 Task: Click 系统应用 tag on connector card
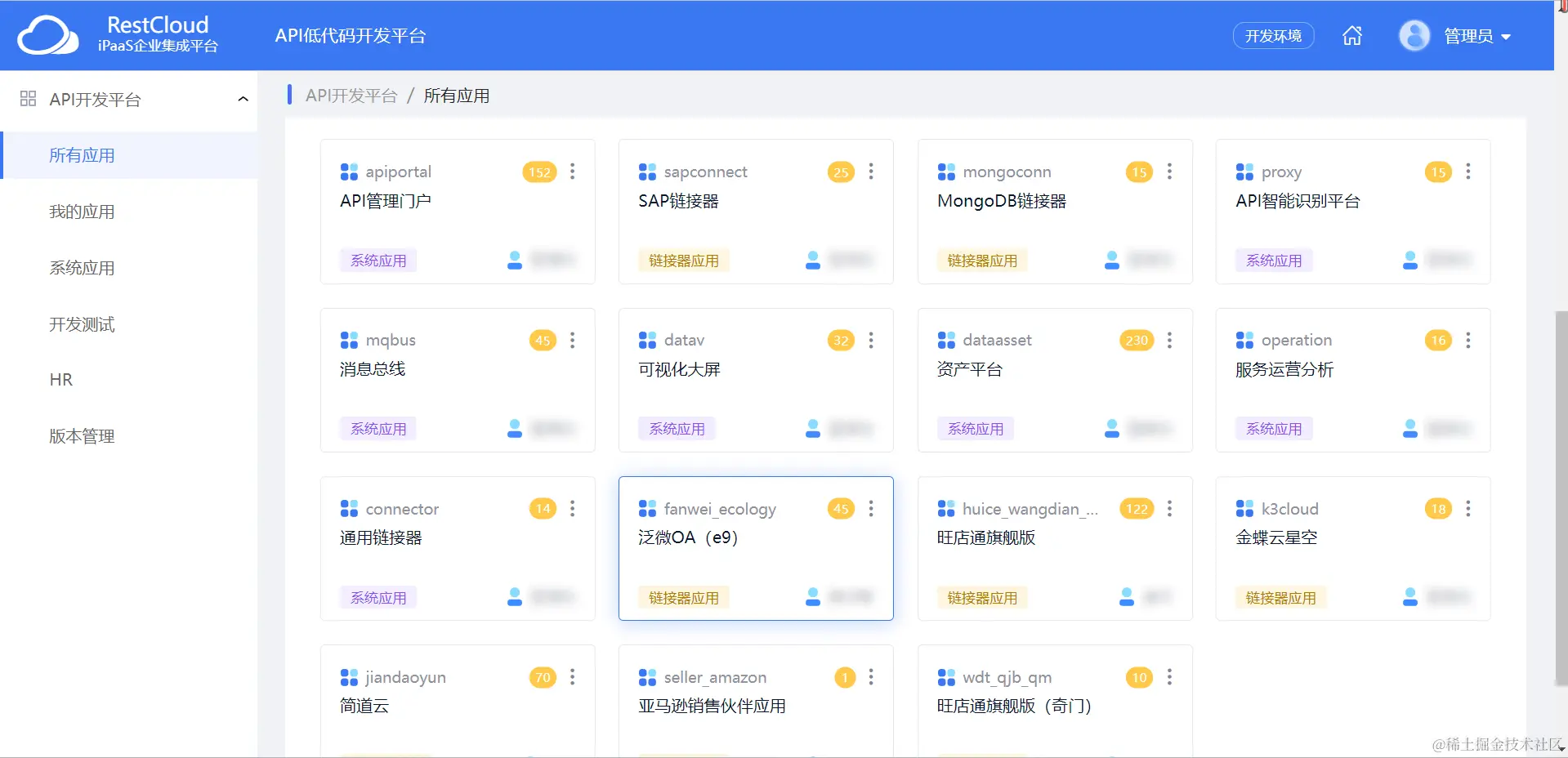click(x=378, y=598)
